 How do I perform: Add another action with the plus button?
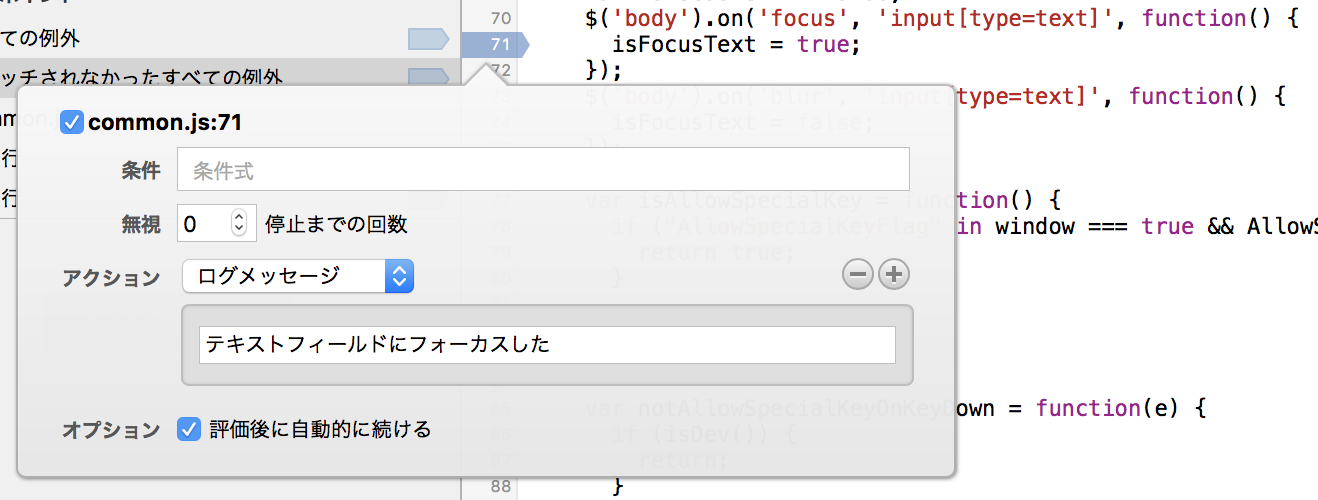tap(894, 274)
